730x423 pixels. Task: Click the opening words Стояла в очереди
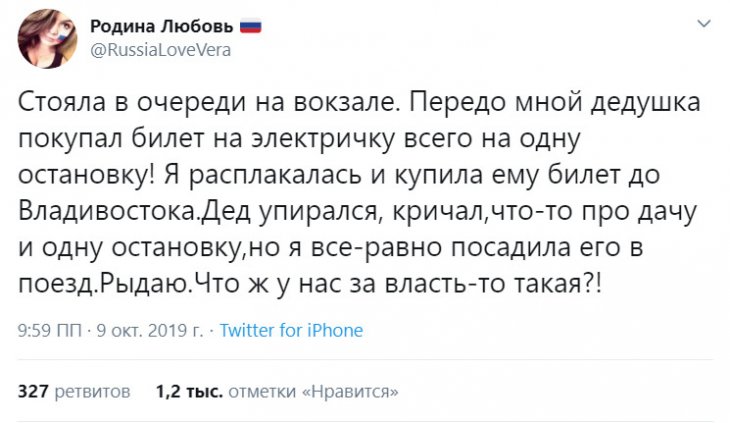click(x=114, y=104)
